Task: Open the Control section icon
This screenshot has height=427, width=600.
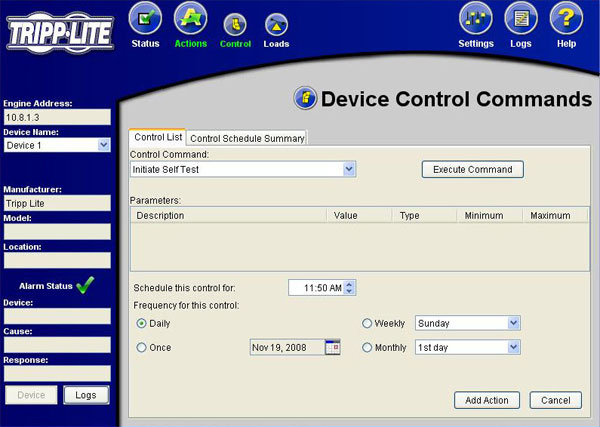Action: 235,24
